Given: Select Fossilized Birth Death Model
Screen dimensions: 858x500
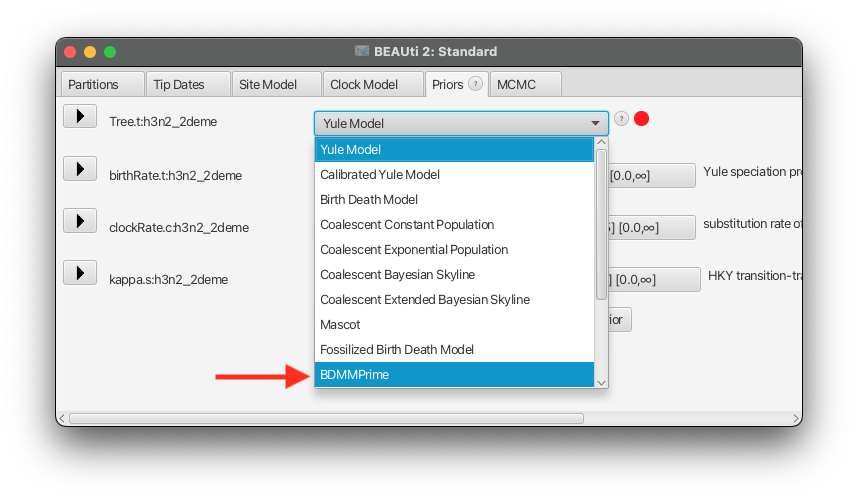Looking at the screenshot, I should click(454, 350).
